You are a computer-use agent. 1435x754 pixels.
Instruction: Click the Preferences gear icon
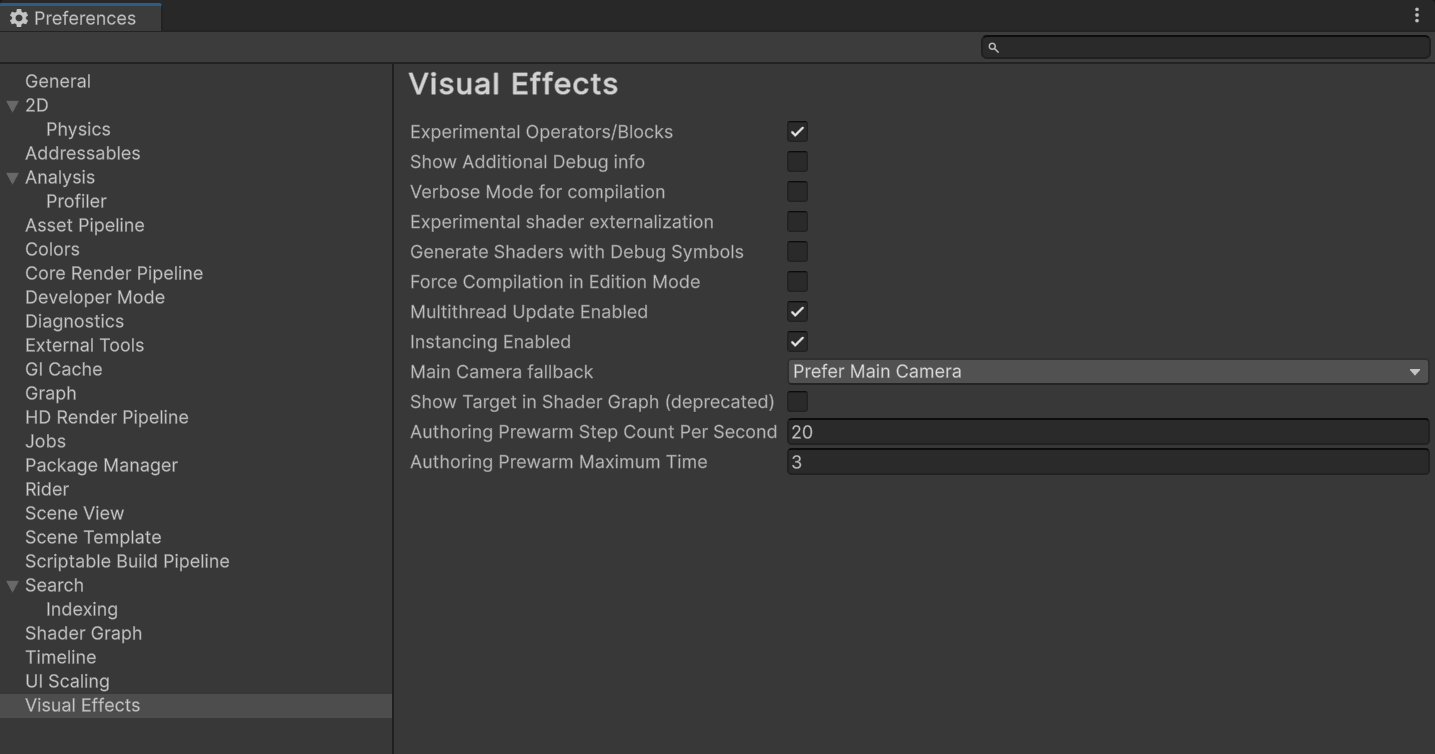[18, 18]
